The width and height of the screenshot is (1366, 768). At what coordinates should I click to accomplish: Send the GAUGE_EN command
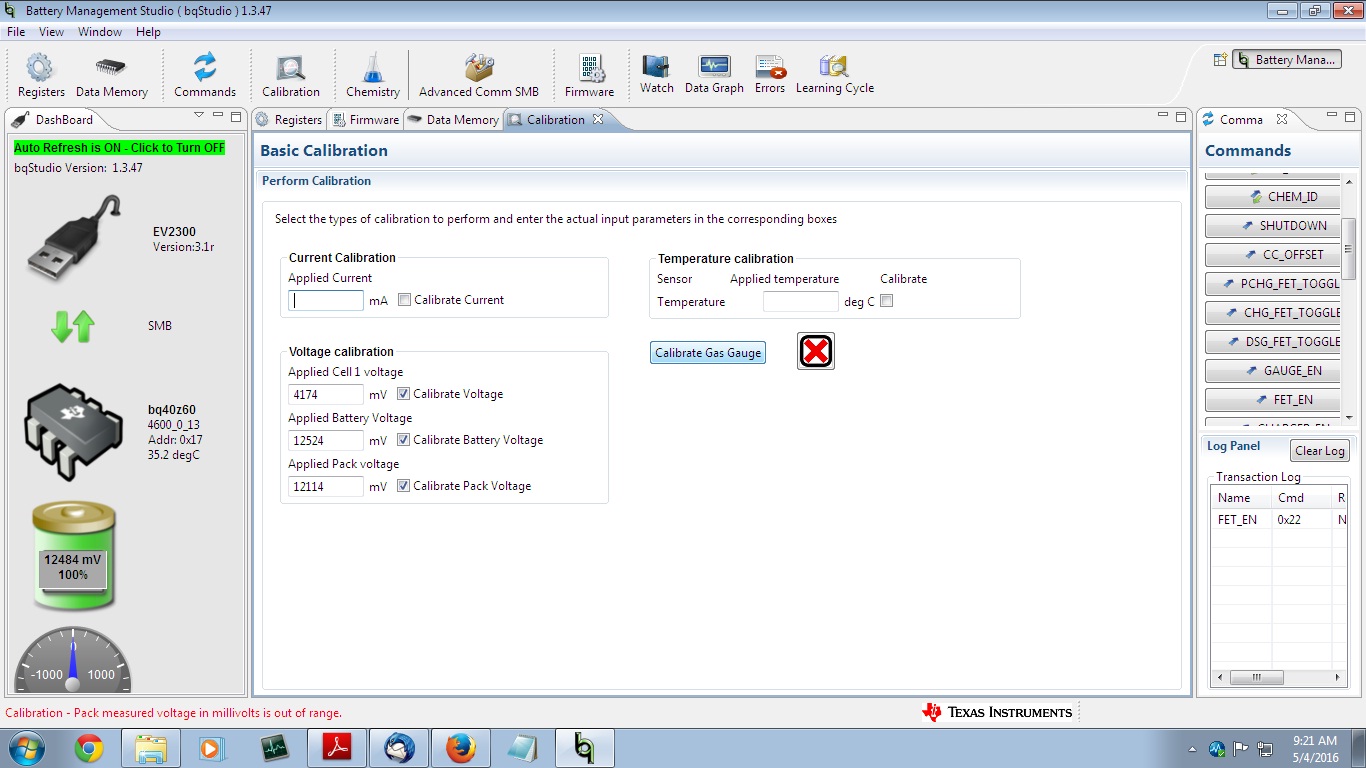1273,371
